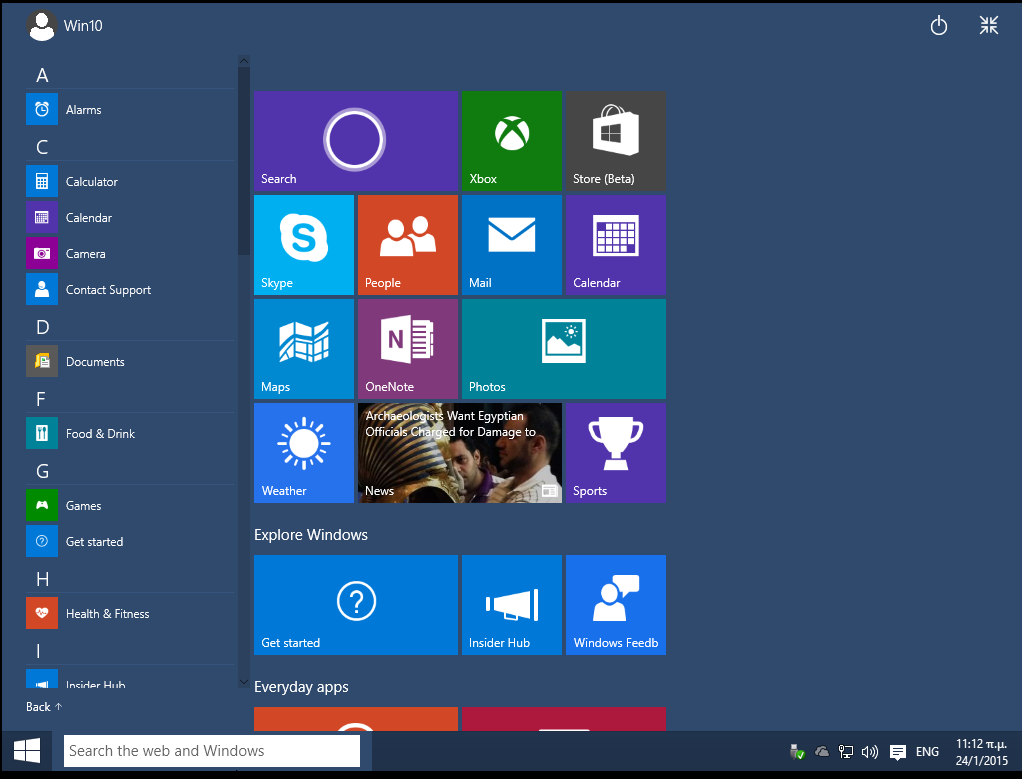Image resolution: width=1022 pixels, height=779 pixels.
Task: Click the letter F group header
Action: [41, 399]
